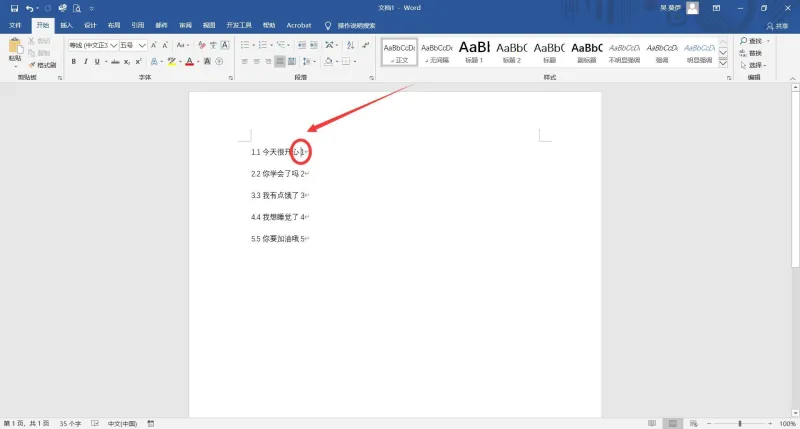Open the Acrobat ribbon tab
This screenshot has height=429, width=800.
(298, 26)
